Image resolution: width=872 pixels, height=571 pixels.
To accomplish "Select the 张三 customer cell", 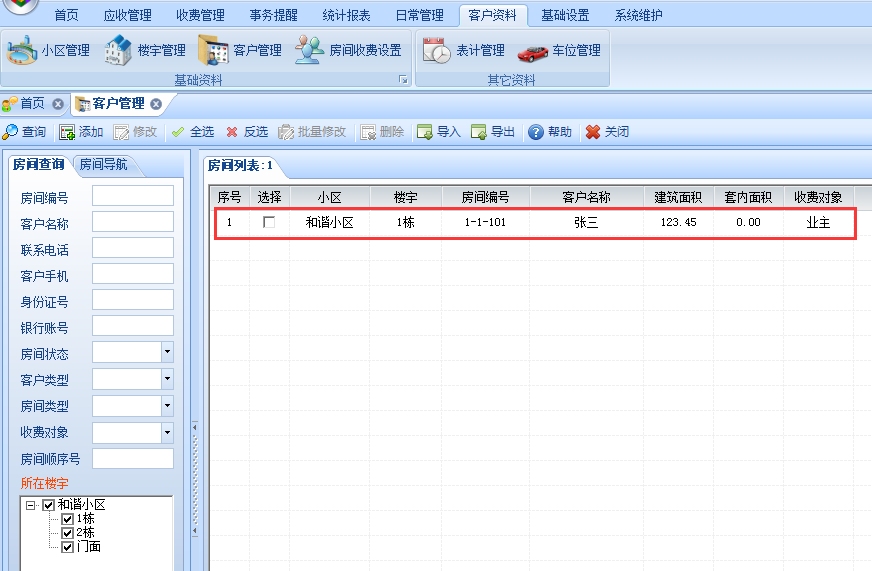I will click(x=587, y=222).
